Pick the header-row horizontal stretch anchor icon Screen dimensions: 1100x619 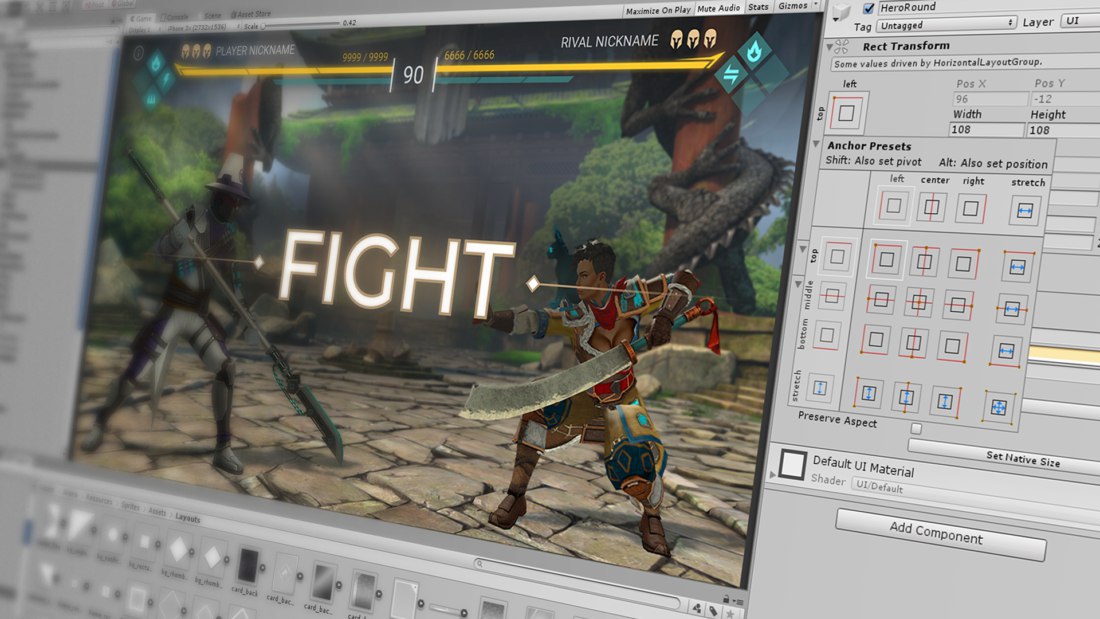[x=1025, y=211]
